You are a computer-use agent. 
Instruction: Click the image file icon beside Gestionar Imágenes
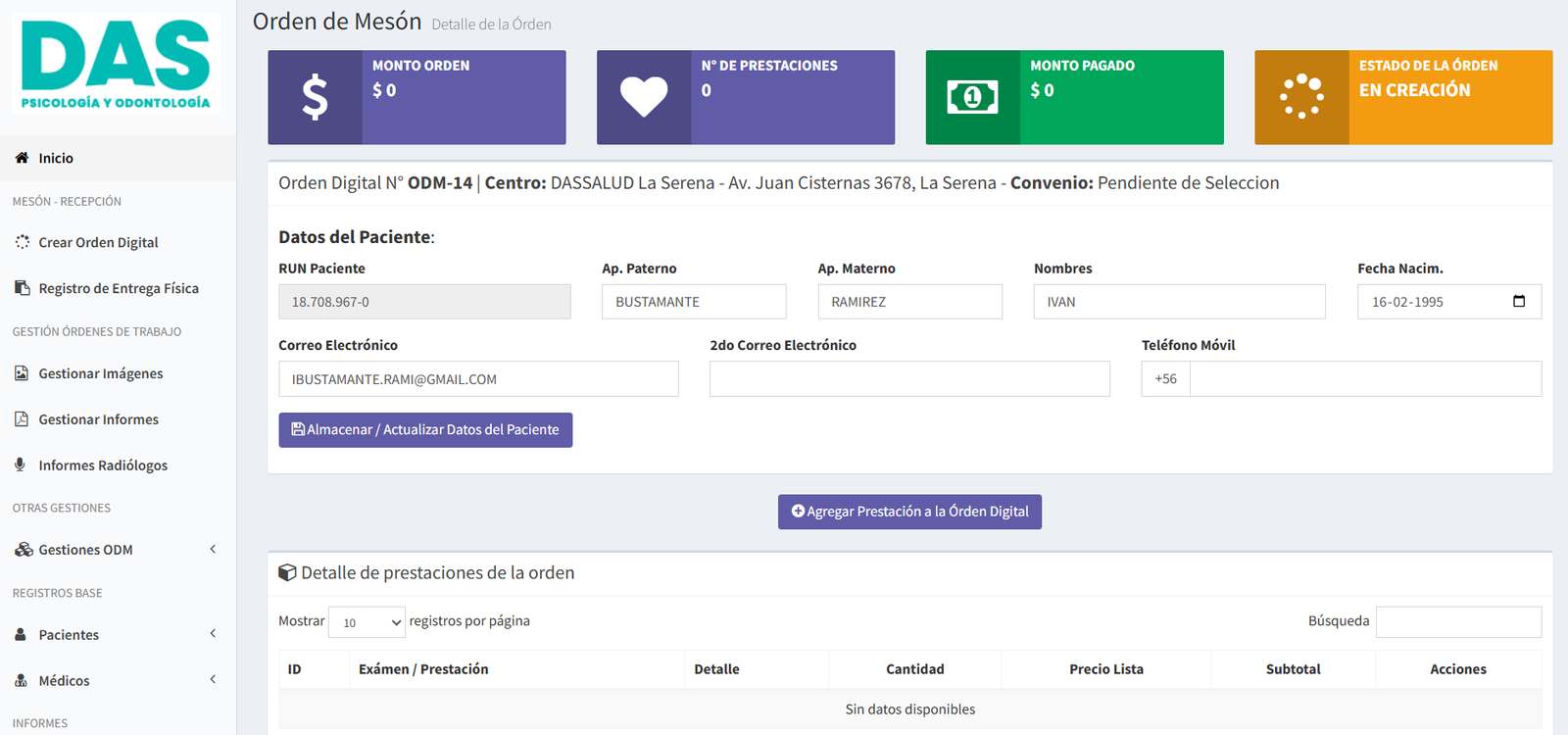click(22, 373)
